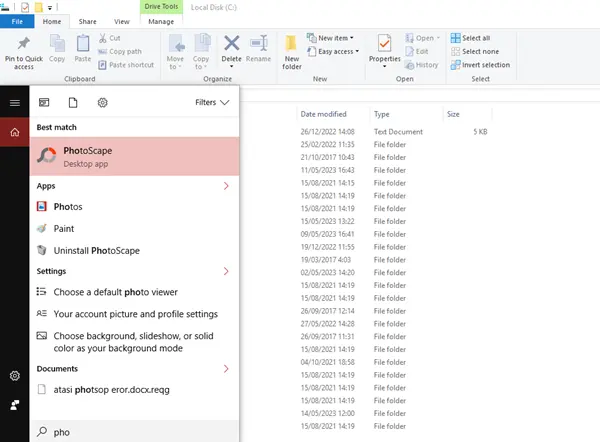Open PhotoScape best match result
Screen dimensions: 600x442
134,157
